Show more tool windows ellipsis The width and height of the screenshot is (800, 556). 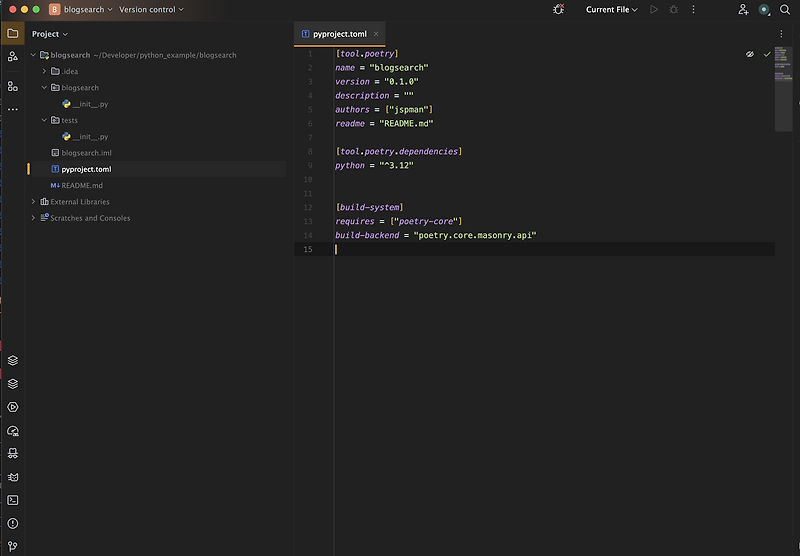13,109
